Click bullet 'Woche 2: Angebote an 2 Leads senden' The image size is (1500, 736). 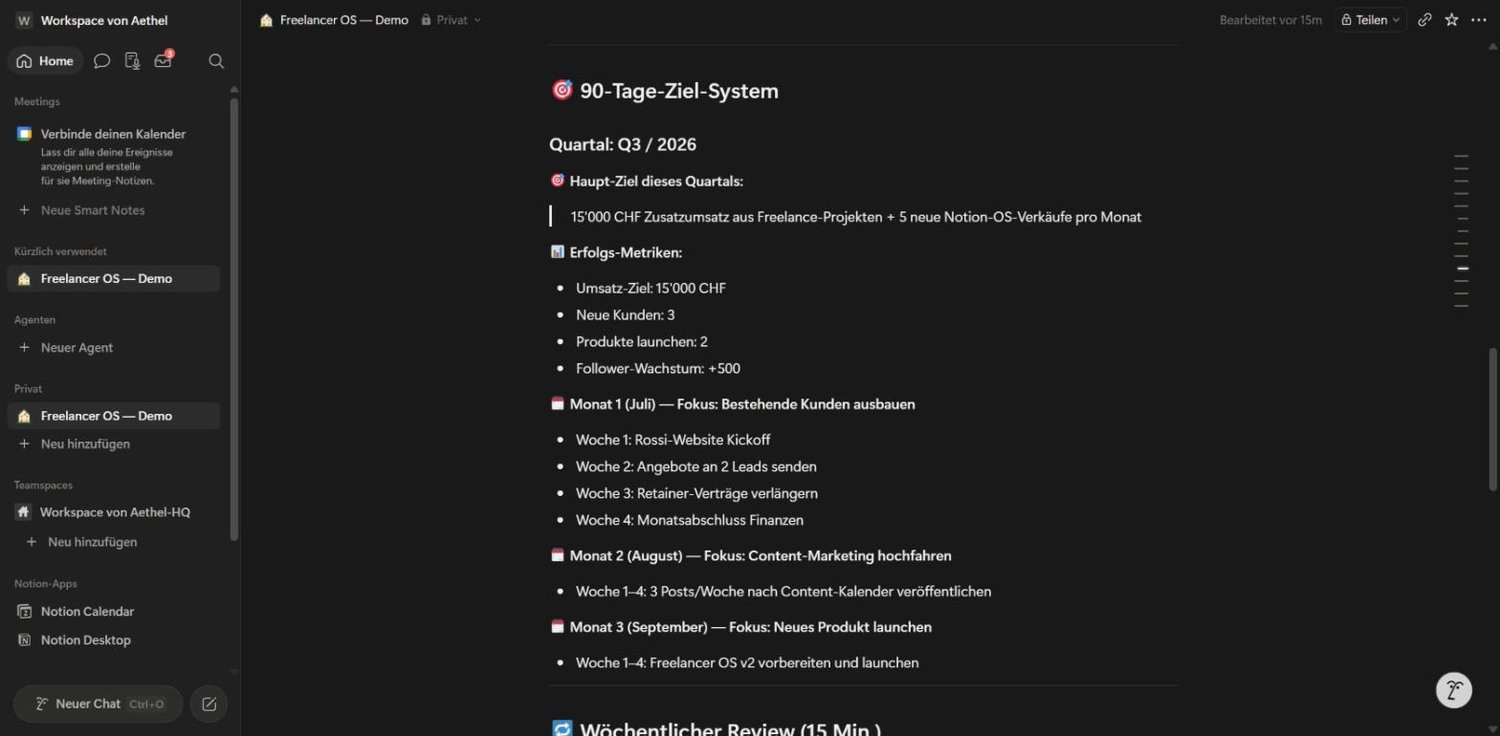(696, 467)
